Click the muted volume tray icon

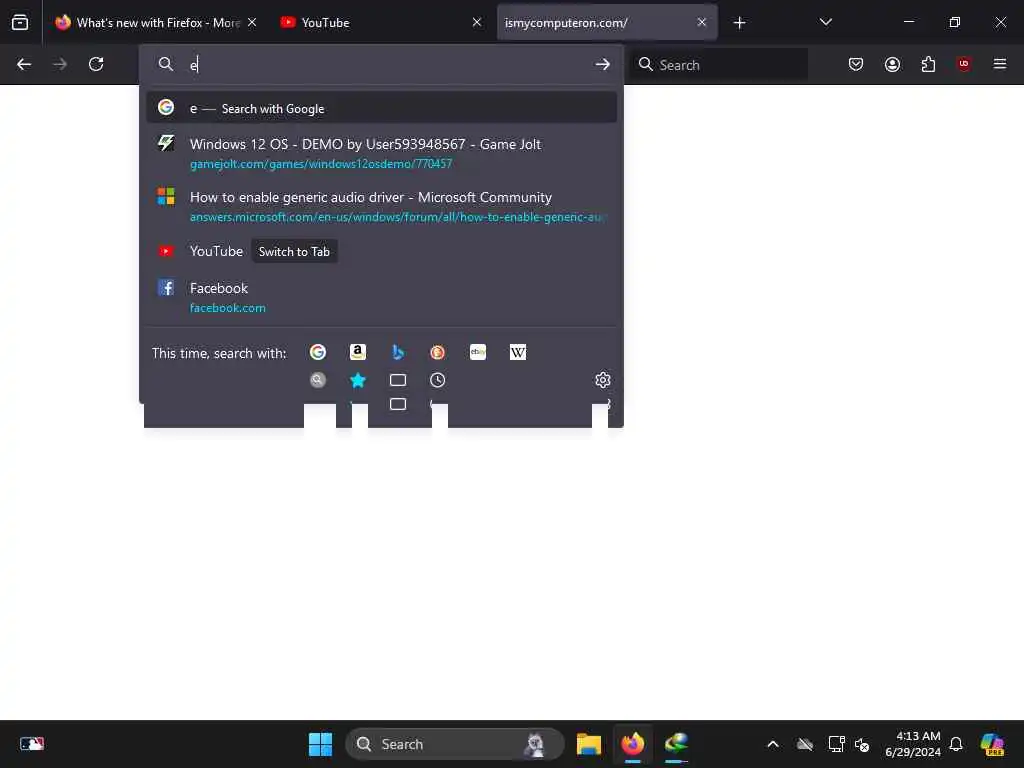point(862,744)
